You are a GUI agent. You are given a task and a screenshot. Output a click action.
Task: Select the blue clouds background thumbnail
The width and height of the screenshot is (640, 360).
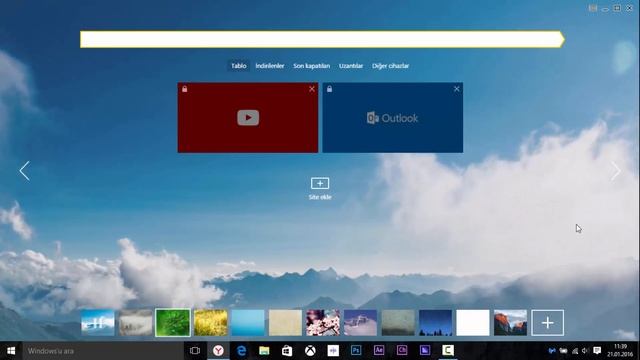[x=98, y=322]
